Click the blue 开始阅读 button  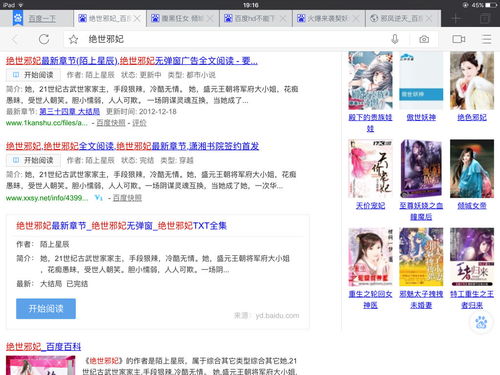pos(46,309)
